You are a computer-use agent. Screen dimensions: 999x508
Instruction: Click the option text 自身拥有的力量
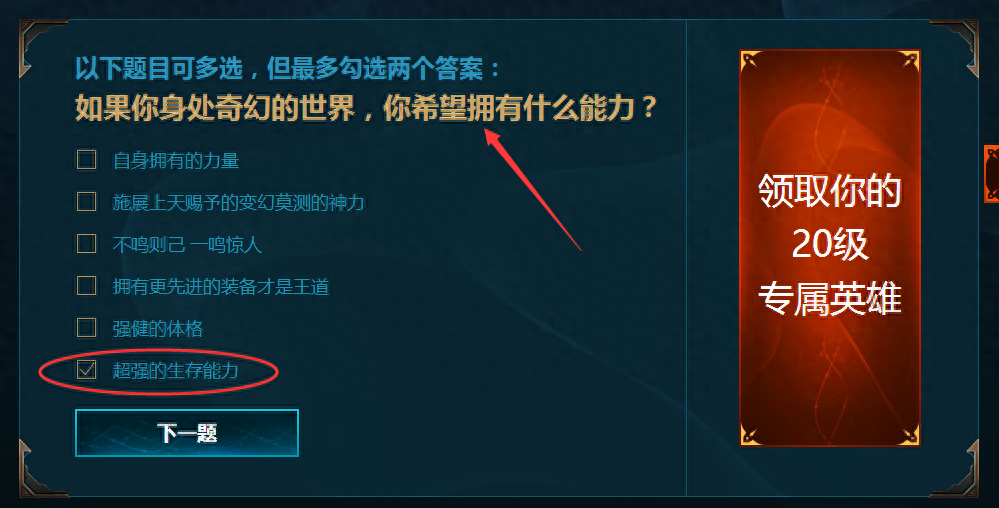click(176, 160)
